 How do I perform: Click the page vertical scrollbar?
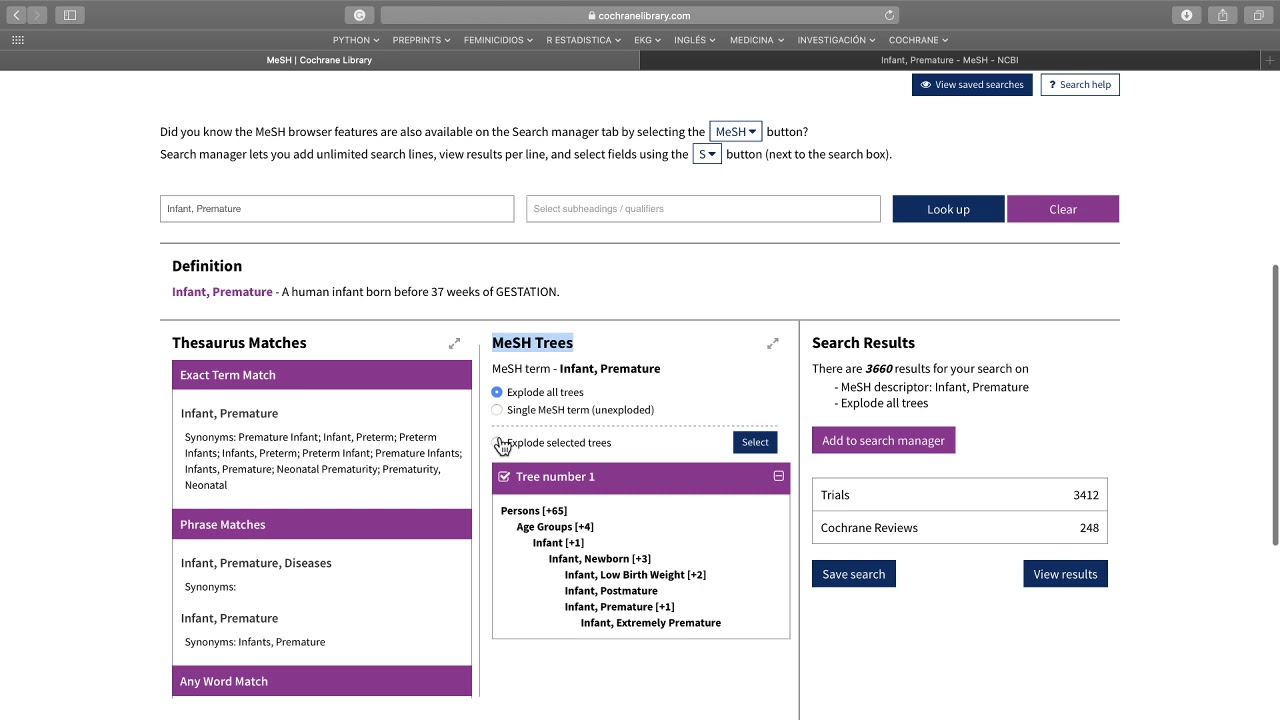pyautogui.click(x=1275, y=405)
